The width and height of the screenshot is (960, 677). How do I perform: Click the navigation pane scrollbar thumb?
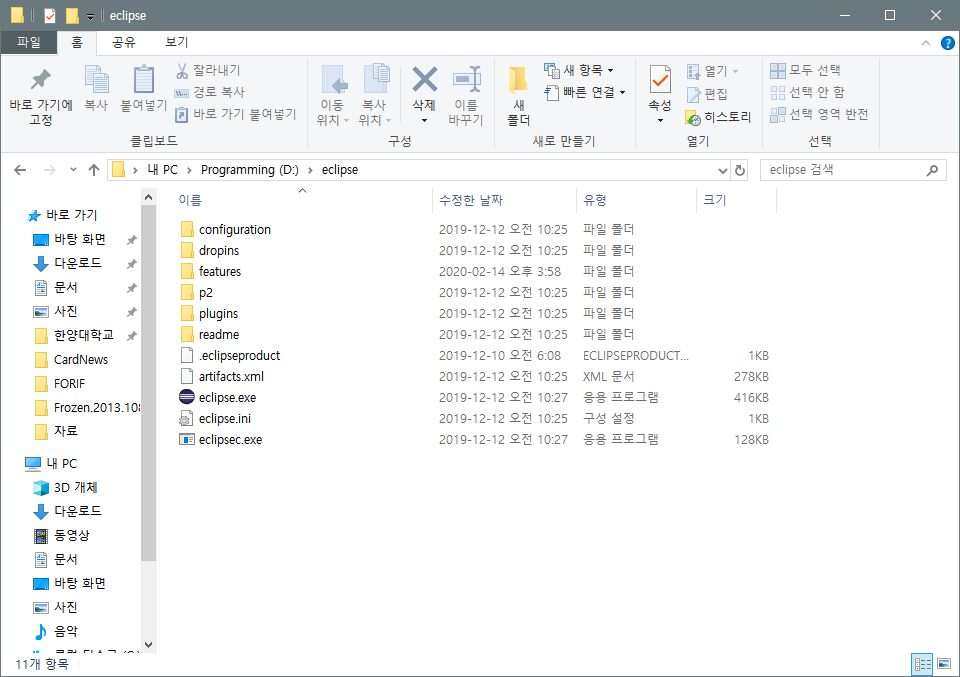point(148,383)
